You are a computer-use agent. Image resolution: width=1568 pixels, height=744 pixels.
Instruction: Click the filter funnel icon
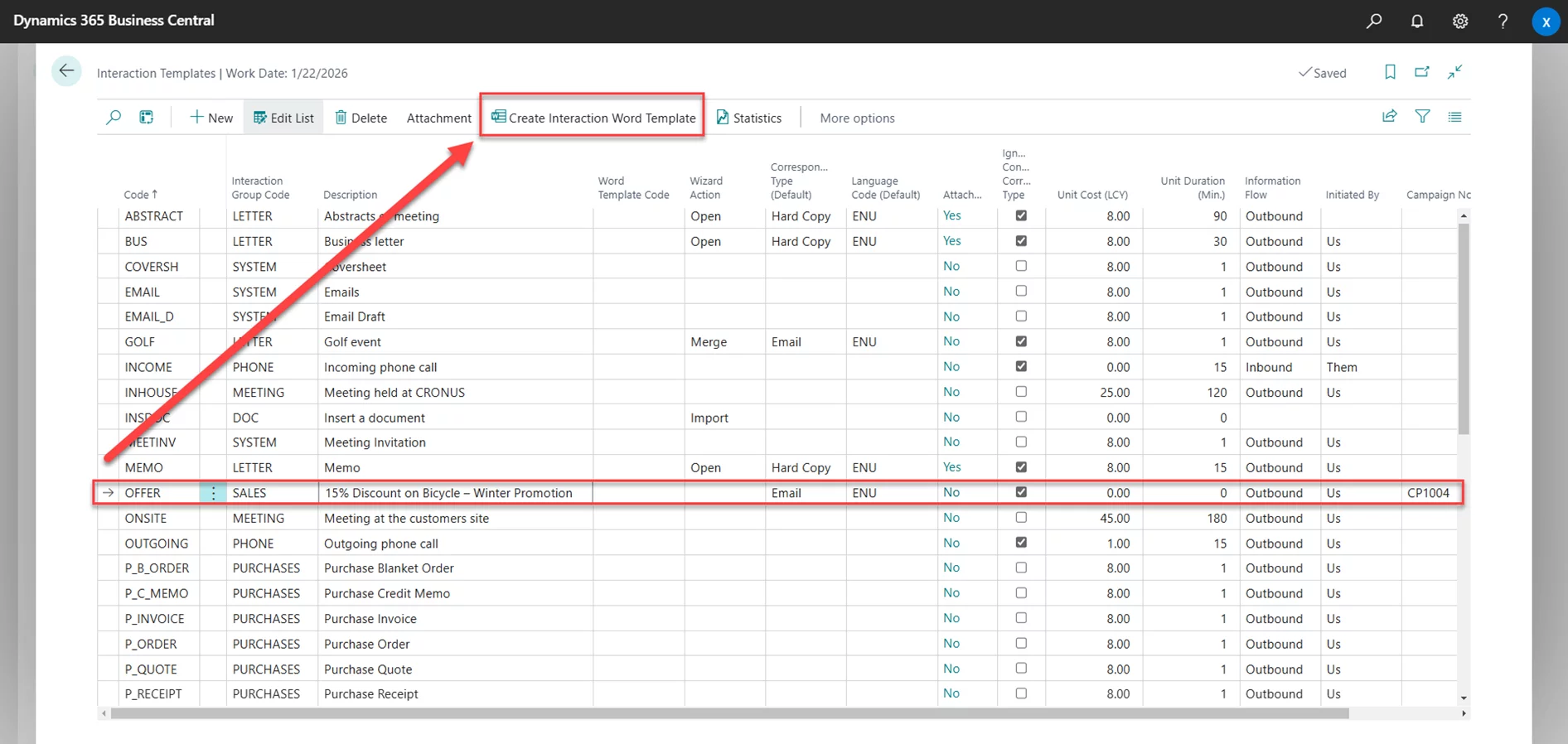pyautogui.click(x=1422, y=117)
